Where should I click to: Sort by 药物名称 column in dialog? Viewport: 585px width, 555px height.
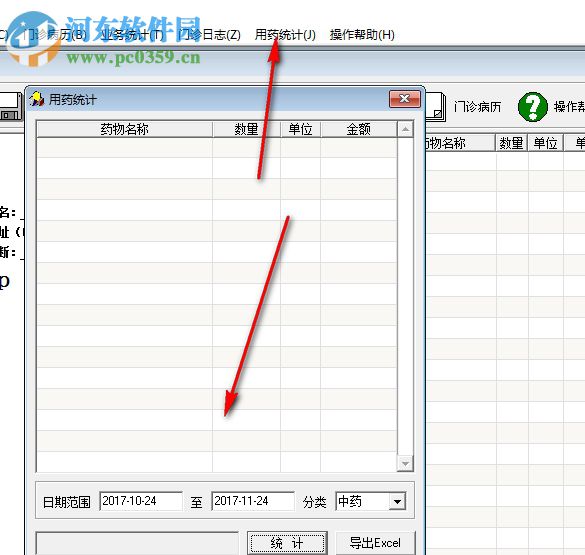pyautogui.click(x=125, y=129)
